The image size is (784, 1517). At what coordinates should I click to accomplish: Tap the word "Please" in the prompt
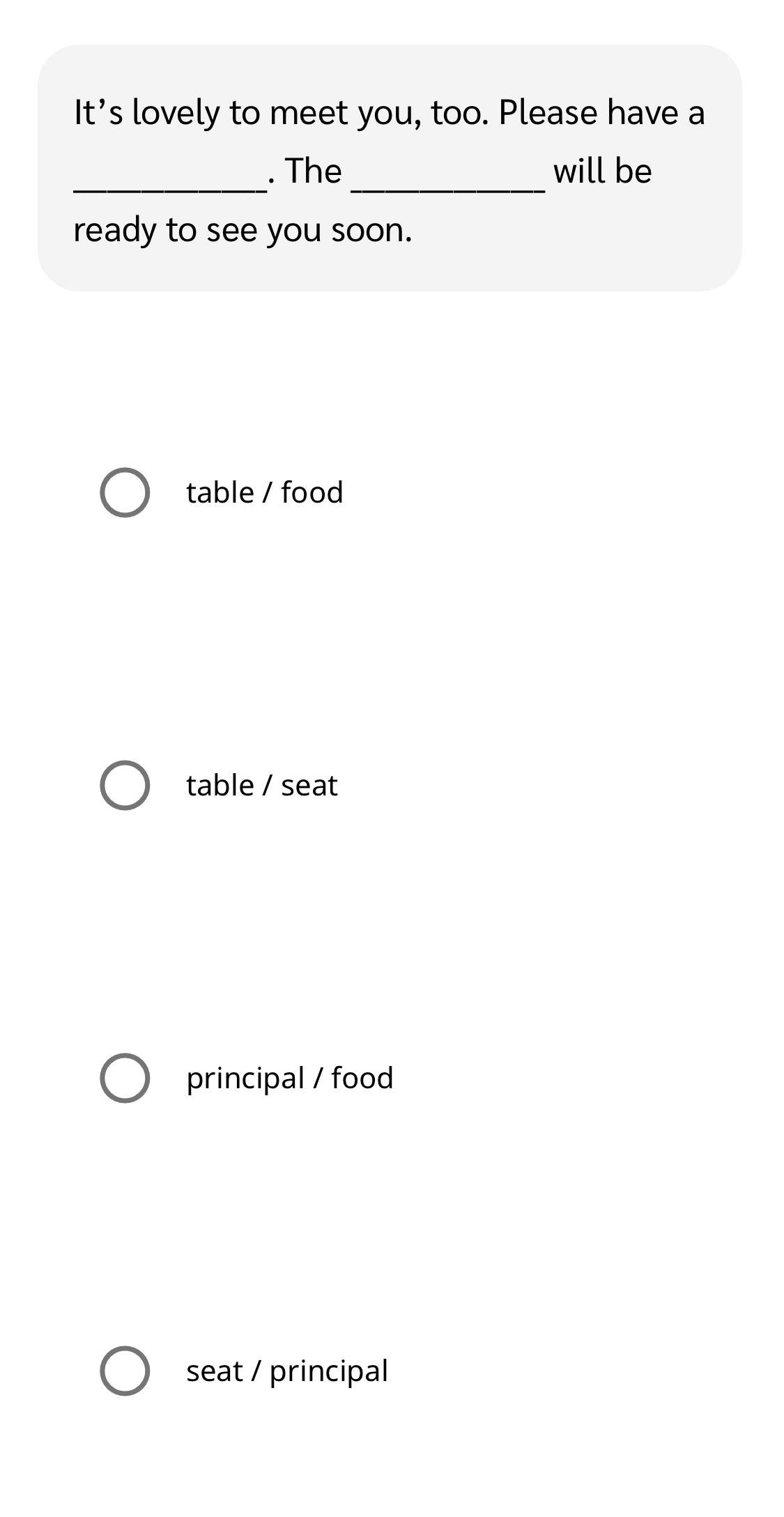pyautogui.click(x=548, y=113)
